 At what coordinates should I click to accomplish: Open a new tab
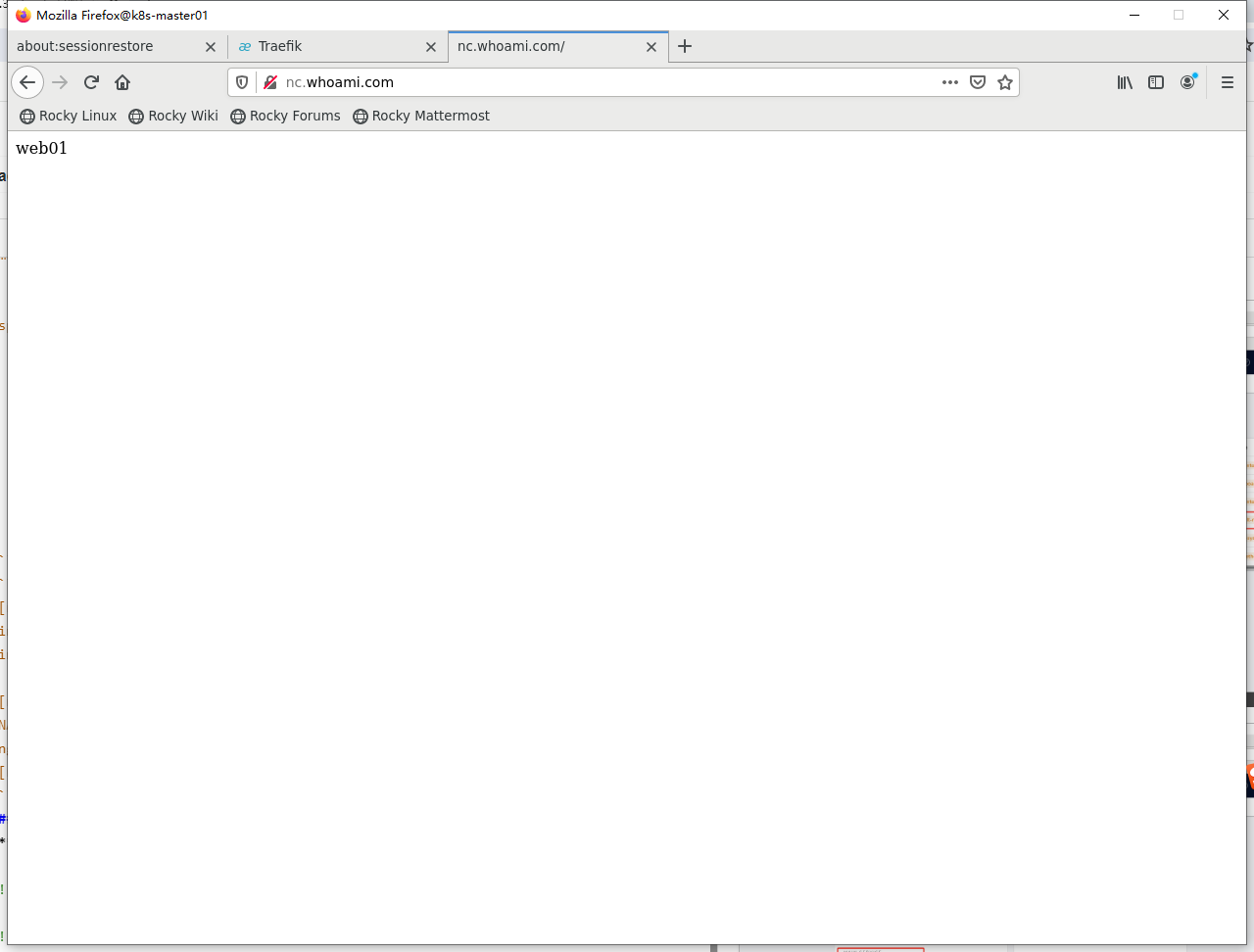point(685,46)
